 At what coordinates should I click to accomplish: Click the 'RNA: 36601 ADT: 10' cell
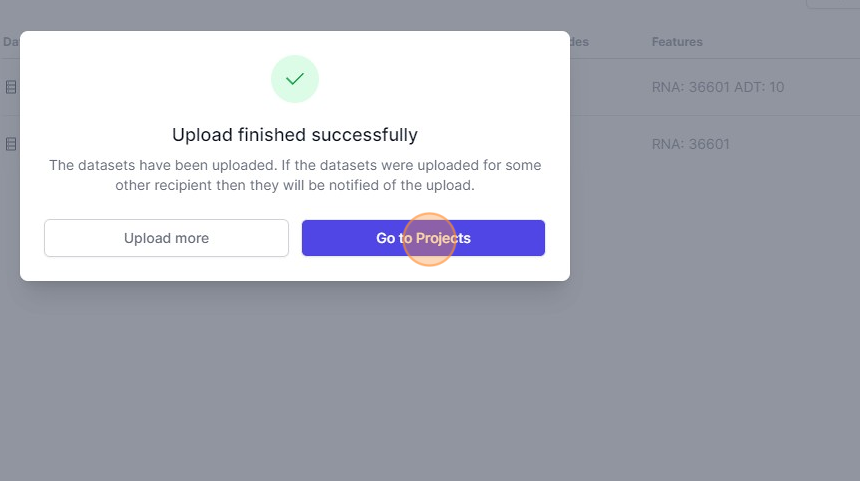[x=717, y=87]
